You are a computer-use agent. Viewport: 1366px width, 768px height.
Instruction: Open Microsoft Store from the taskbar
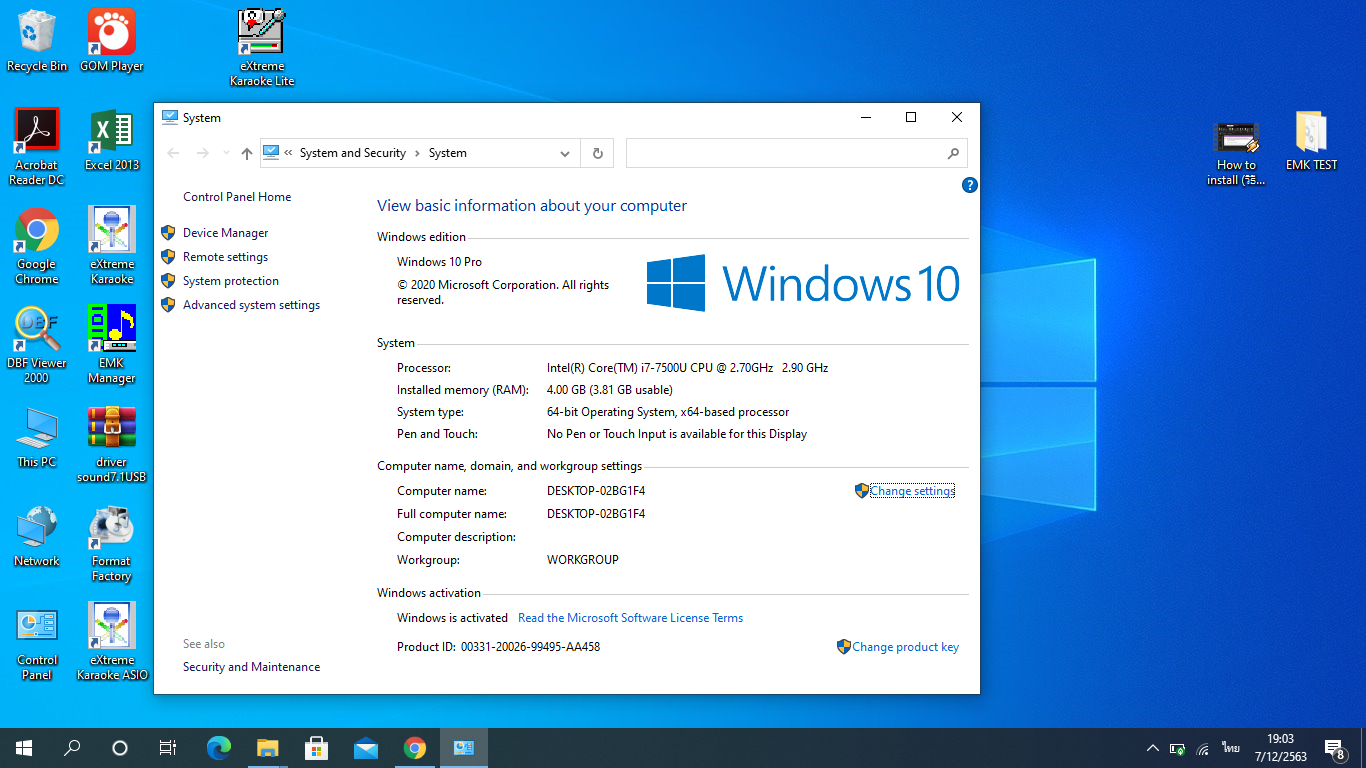point(316,748)
